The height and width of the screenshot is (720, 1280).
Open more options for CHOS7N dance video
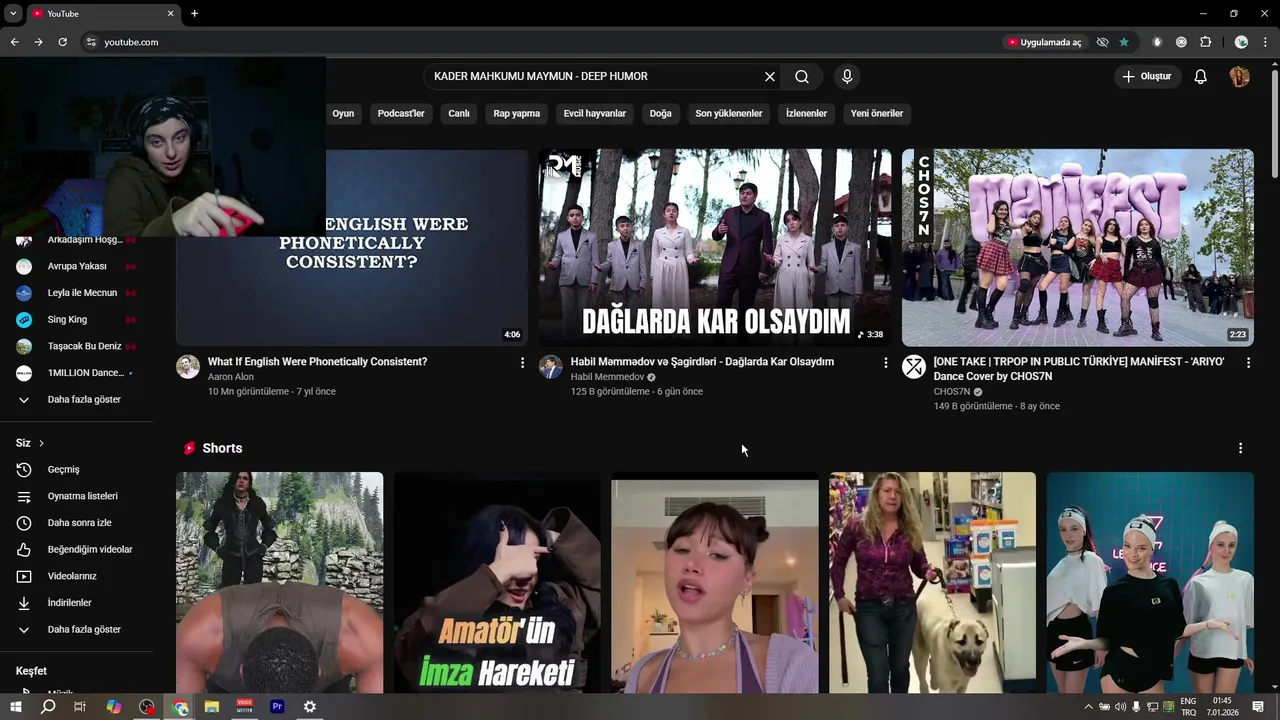pyautogui.click(x=1248, y=363)
